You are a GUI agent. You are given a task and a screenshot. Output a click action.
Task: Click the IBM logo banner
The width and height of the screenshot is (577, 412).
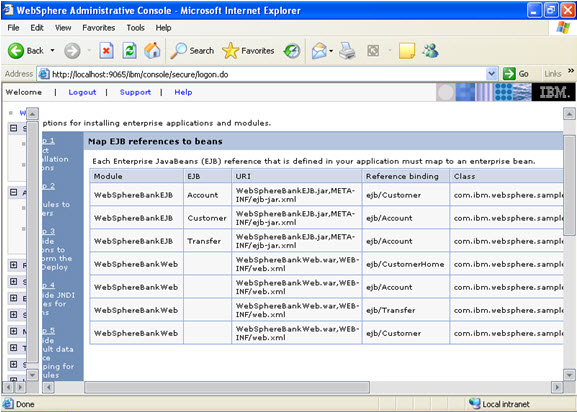pyautogui.click(x=553, y=92)
